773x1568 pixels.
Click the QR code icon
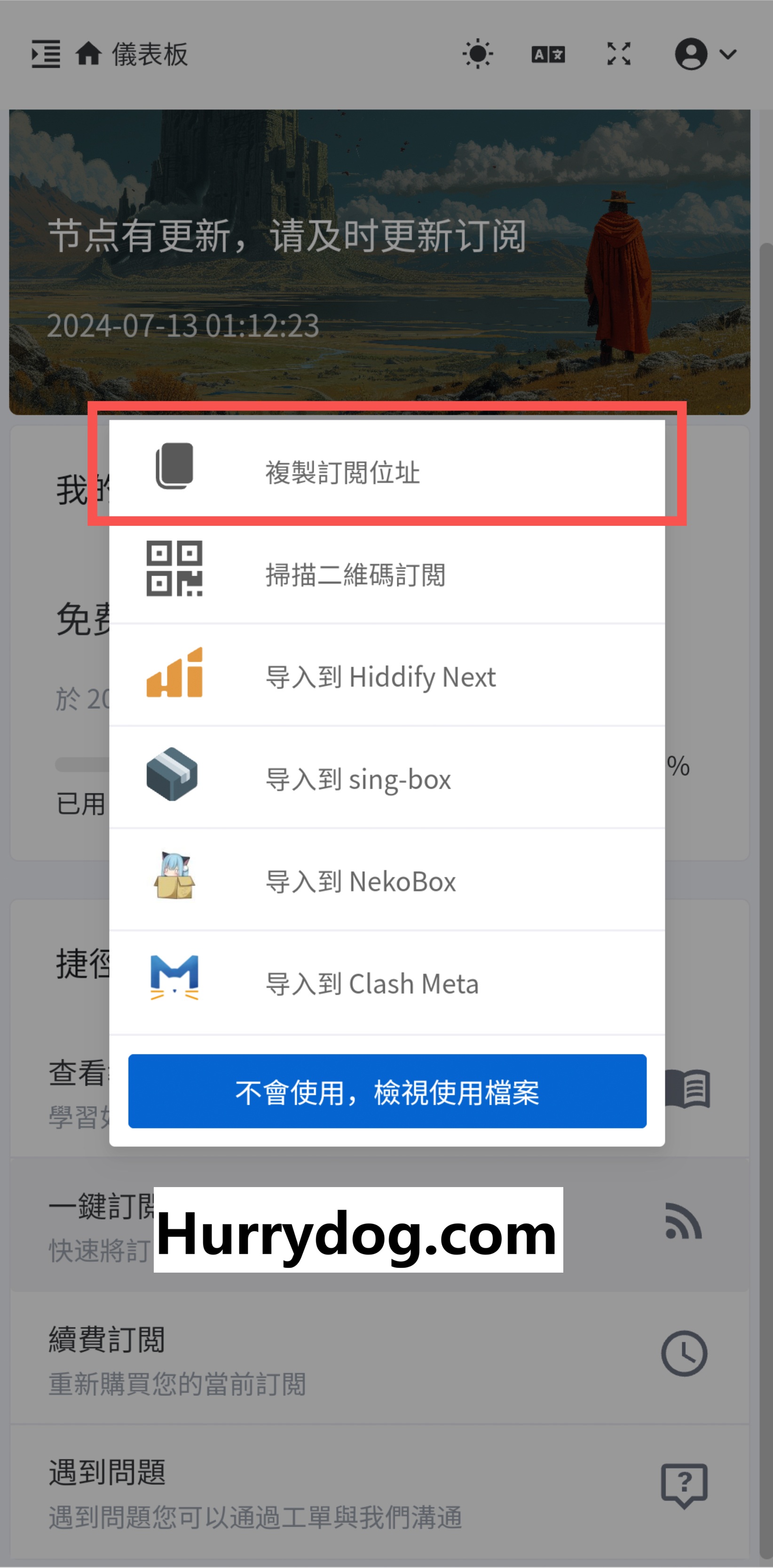(x=174, y=569)
